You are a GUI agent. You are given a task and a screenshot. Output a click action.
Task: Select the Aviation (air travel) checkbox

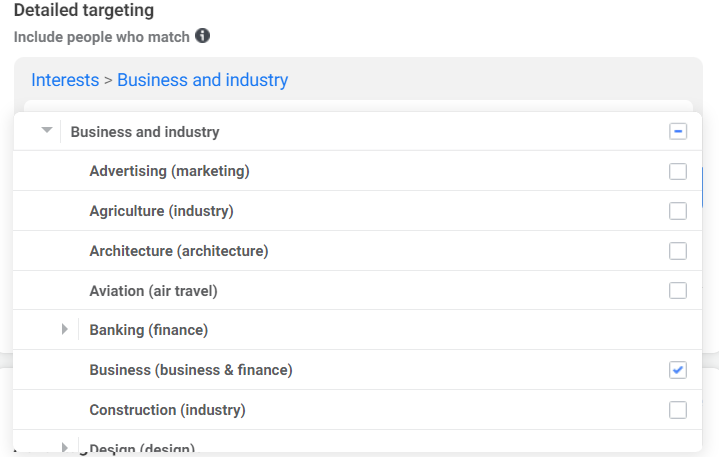point(678,291)
